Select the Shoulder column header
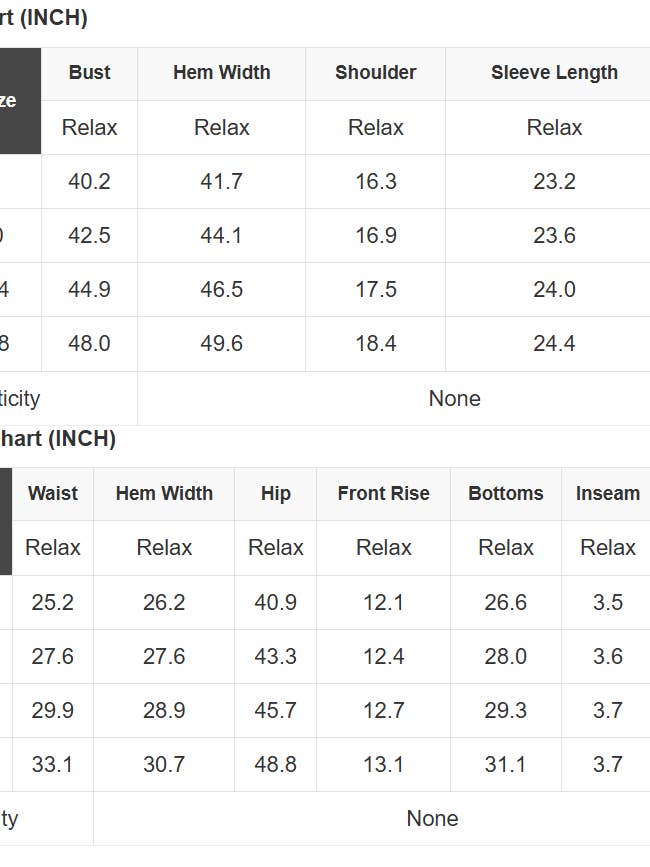Viewport: 650px width, 867px height. pos(375,73)
